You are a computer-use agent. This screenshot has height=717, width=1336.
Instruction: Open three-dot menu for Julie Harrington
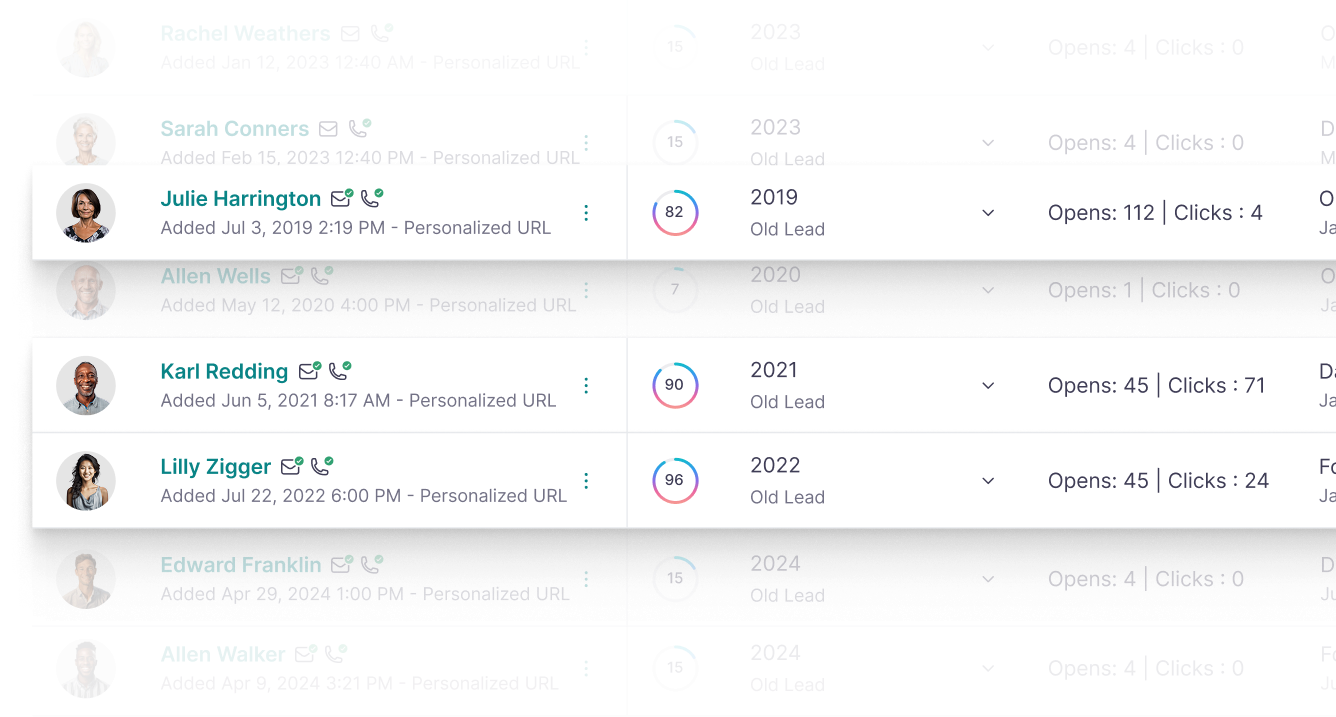(x=586, y=213)
